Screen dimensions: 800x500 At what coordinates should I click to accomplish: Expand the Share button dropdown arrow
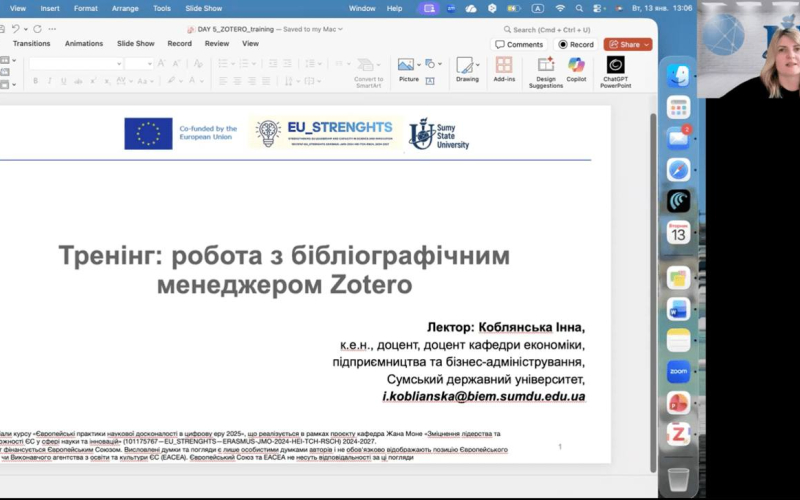click(x=646, y=44)
